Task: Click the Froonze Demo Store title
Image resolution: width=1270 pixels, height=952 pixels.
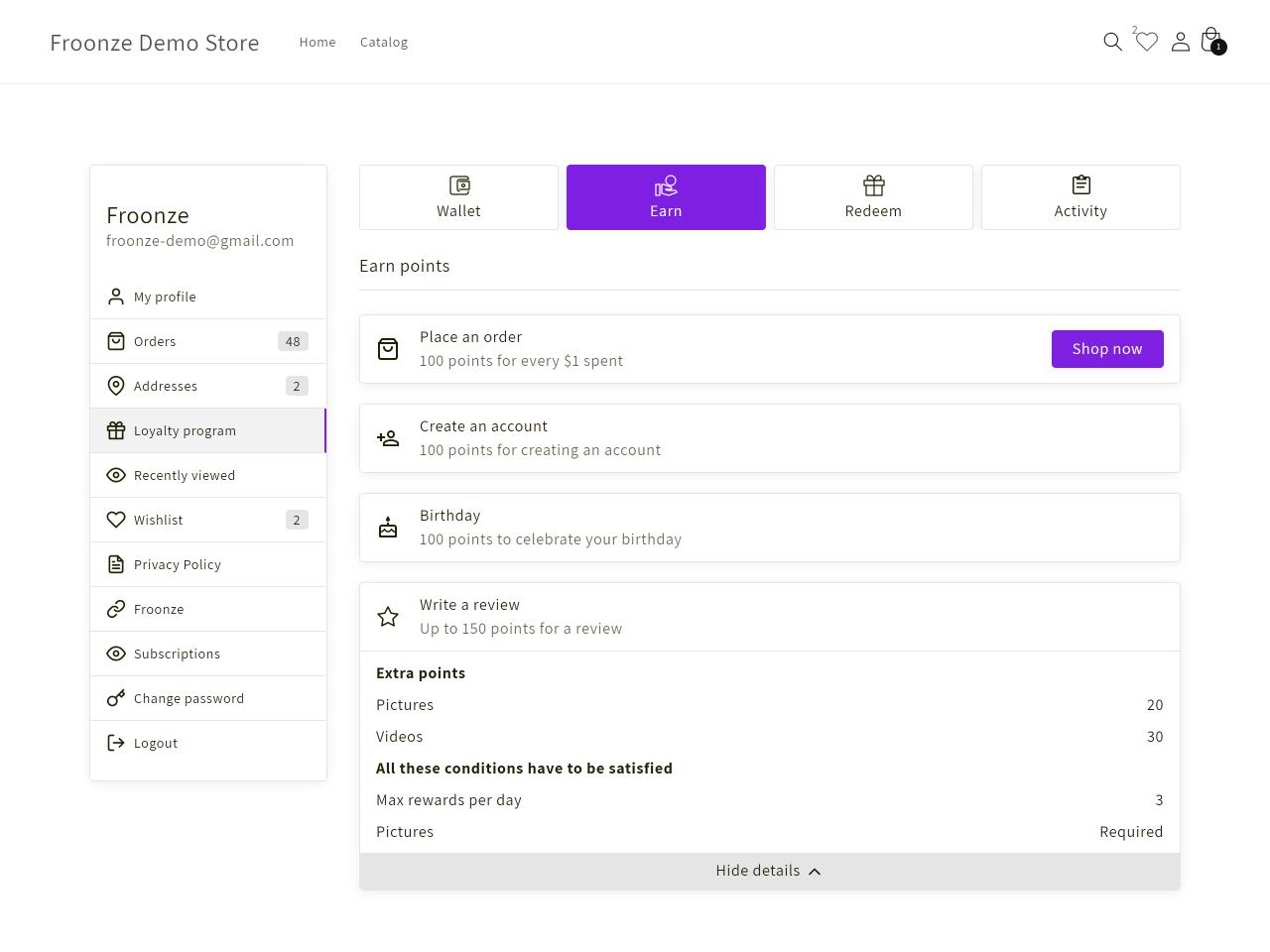Action: pos(155,43)
